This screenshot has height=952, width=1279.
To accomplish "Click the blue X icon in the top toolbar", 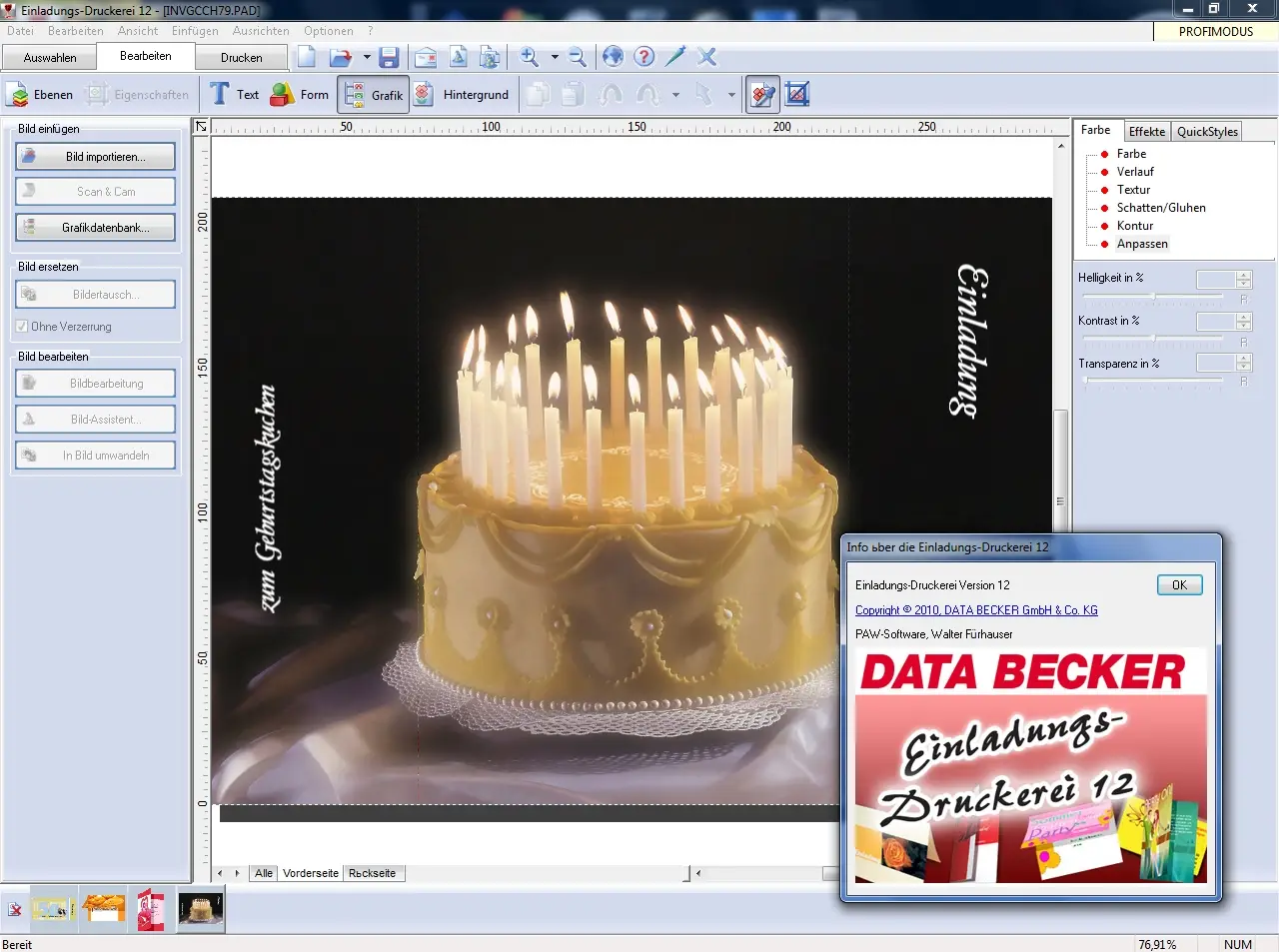I will [x=707, y=57].
